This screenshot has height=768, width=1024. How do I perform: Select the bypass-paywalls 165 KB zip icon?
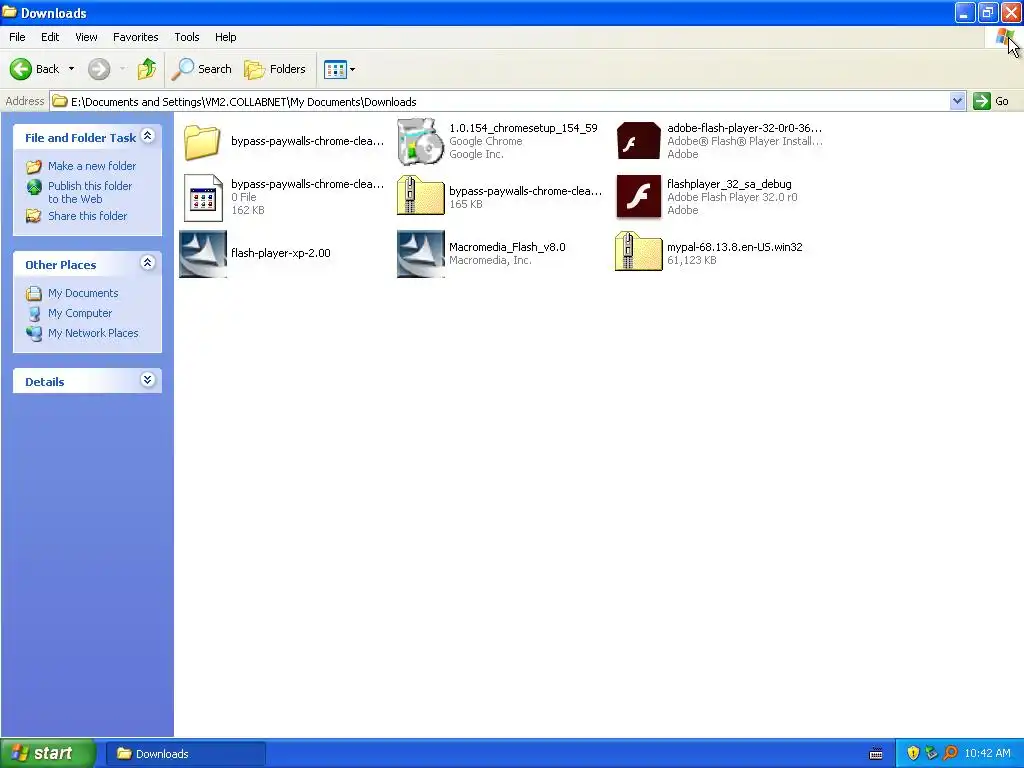(x=420, y=196)
